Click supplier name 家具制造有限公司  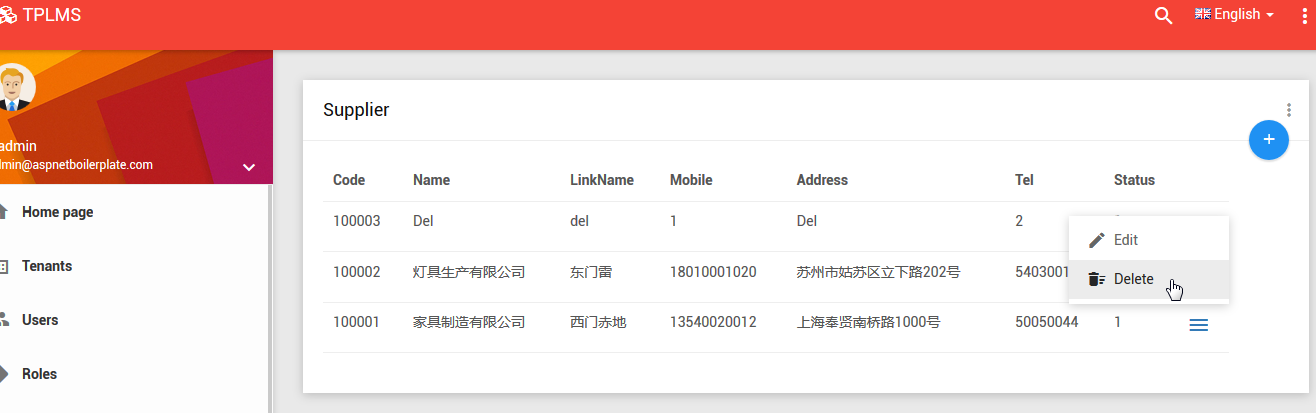tap(469, 322)
